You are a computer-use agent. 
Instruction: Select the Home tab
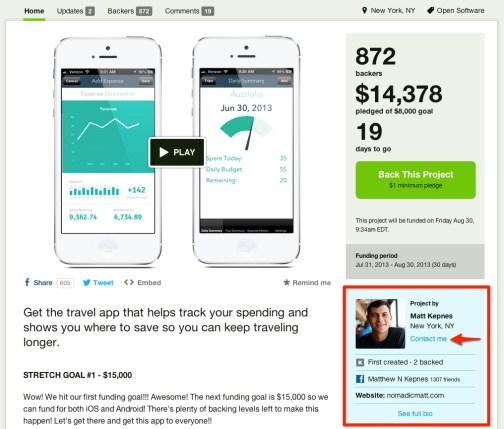coord(34,11)
